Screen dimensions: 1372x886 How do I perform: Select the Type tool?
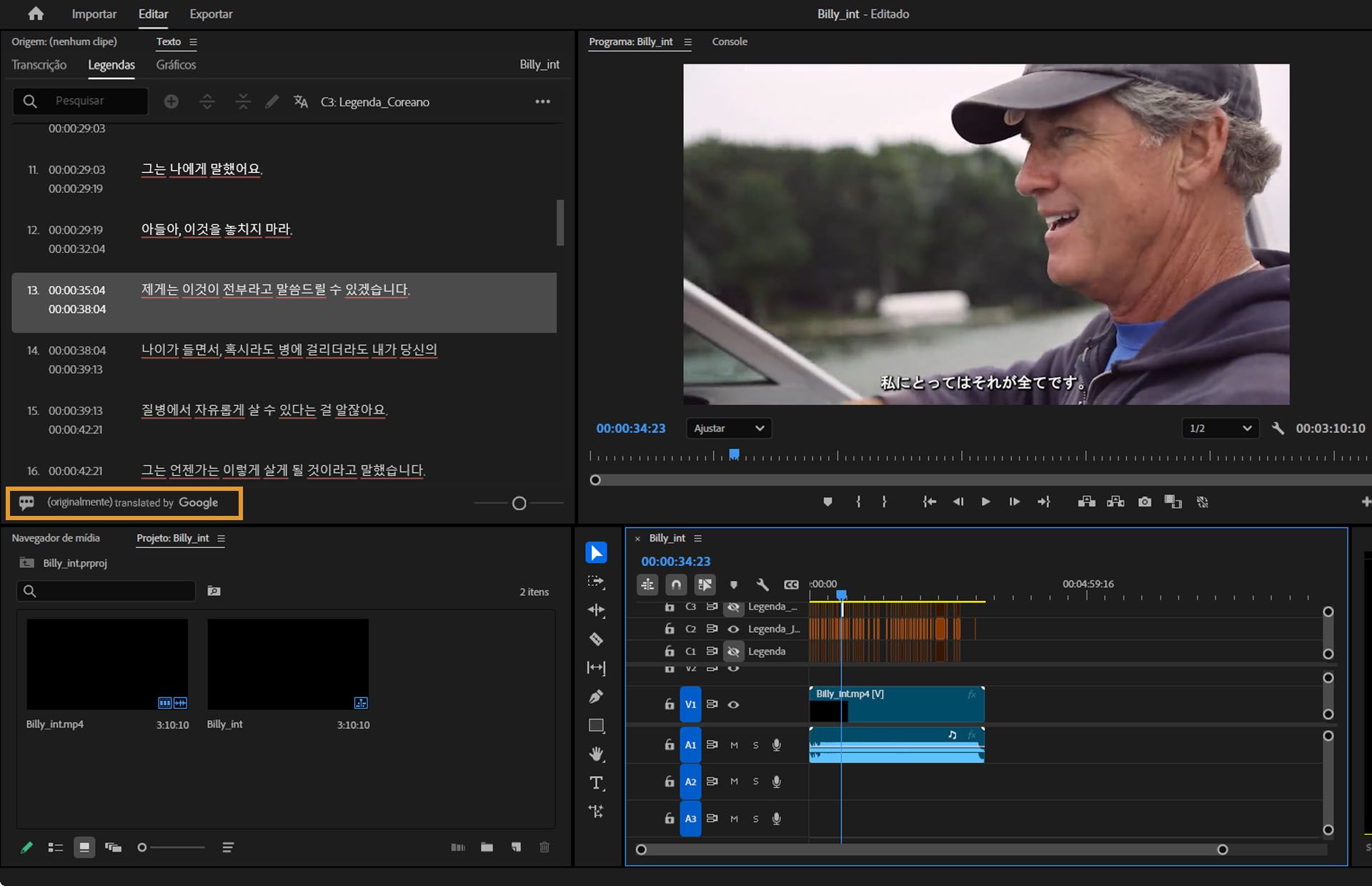(x=596, y=783)
